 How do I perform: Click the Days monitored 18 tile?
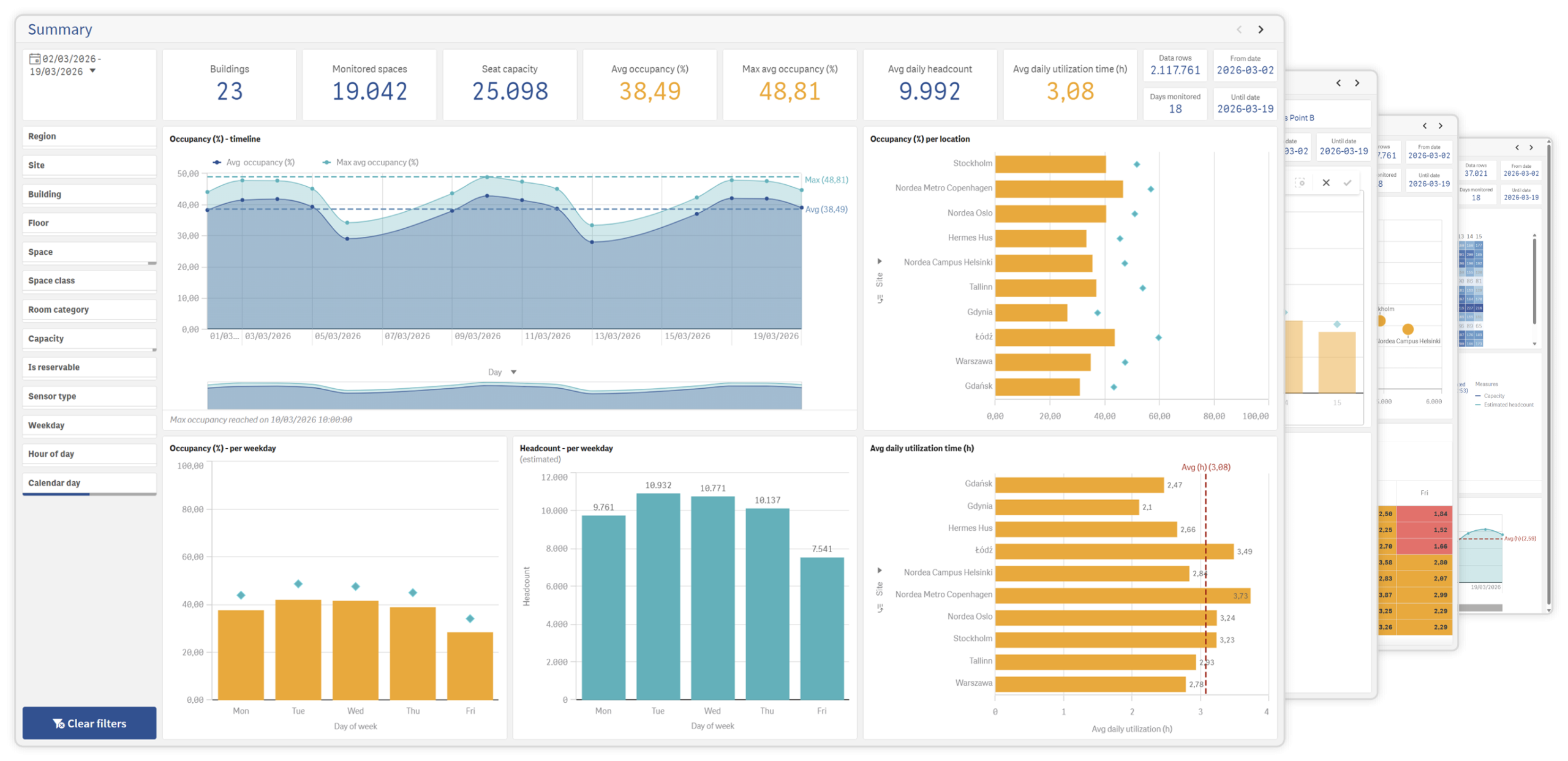(1175, 103)
